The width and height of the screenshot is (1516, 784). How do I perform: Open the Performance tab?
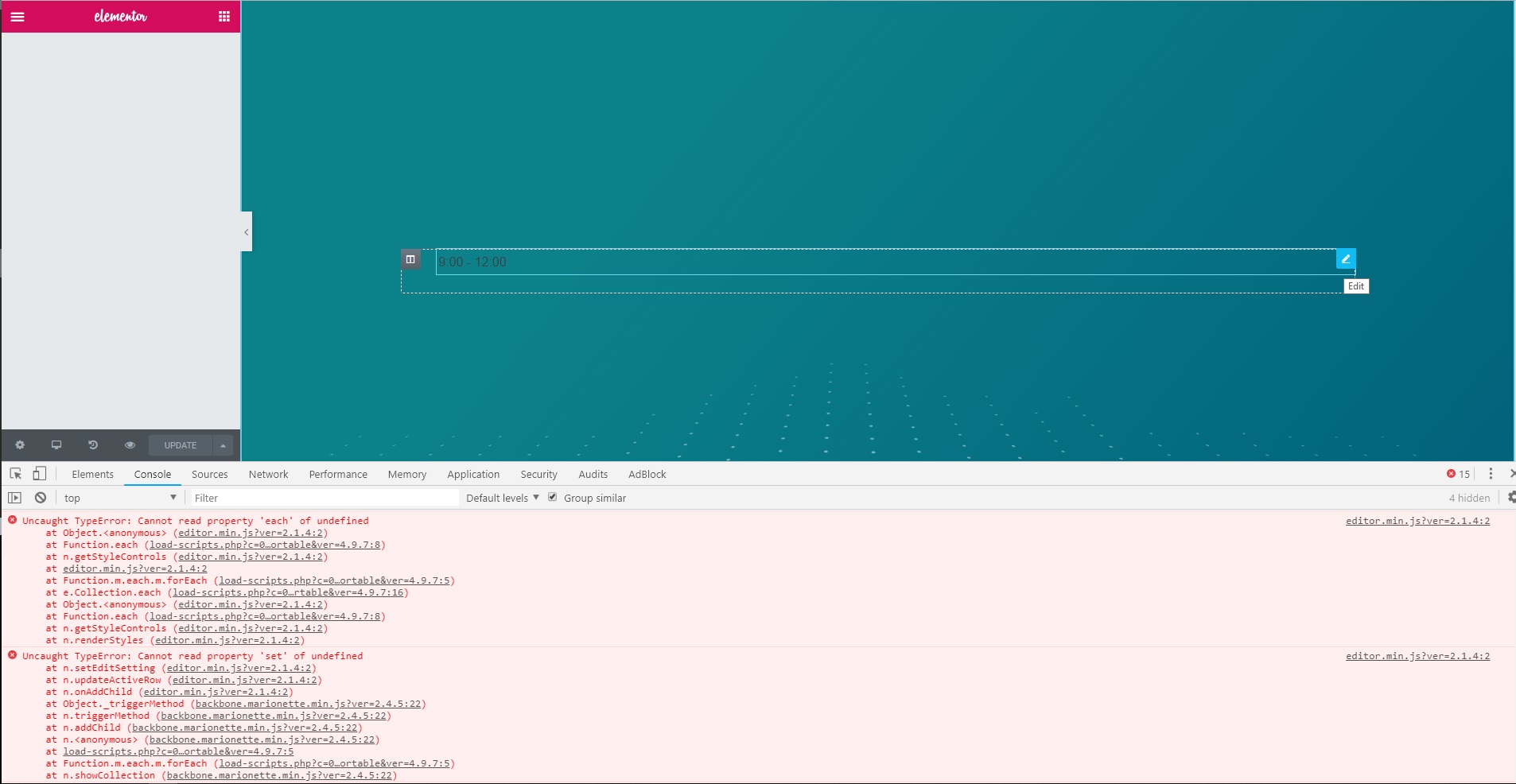click(338, 475)
